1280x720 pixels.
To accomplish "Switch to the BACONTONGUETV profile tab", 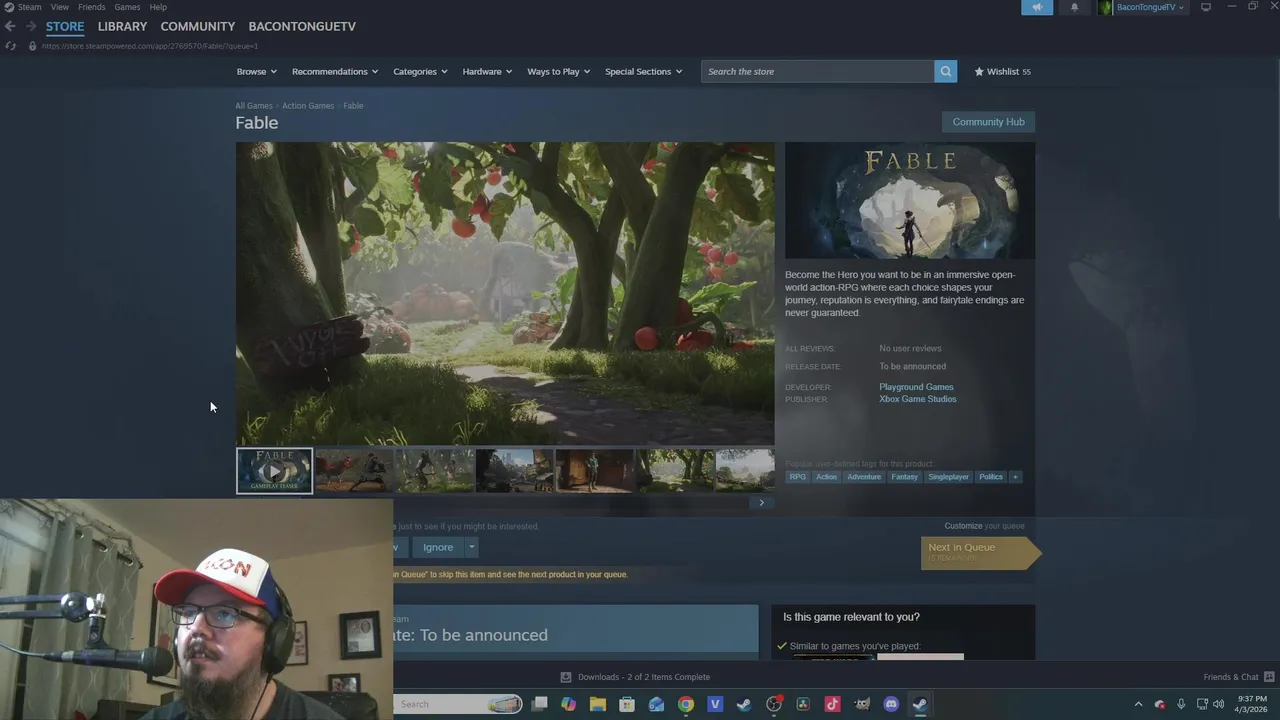I will (302, 26).
